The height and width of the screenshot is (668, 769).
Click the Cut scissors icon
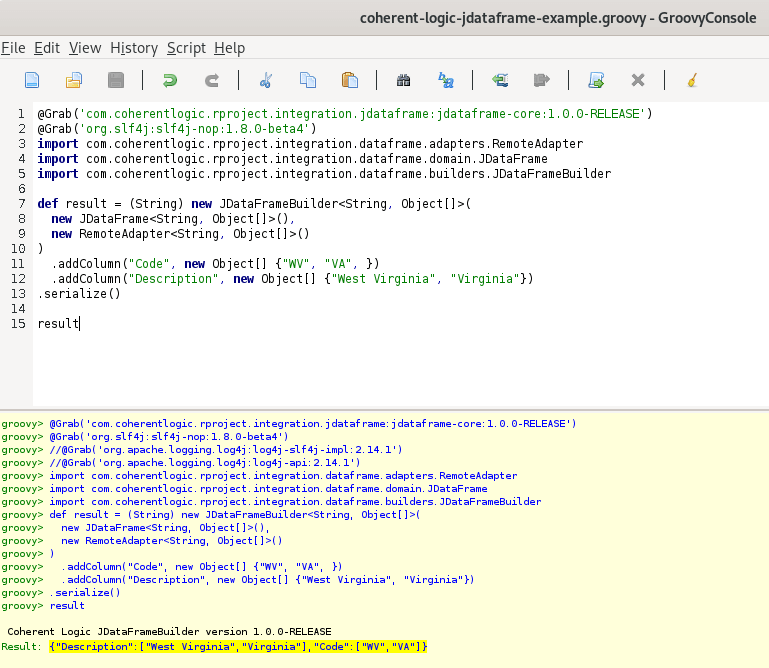coord(266,80)
